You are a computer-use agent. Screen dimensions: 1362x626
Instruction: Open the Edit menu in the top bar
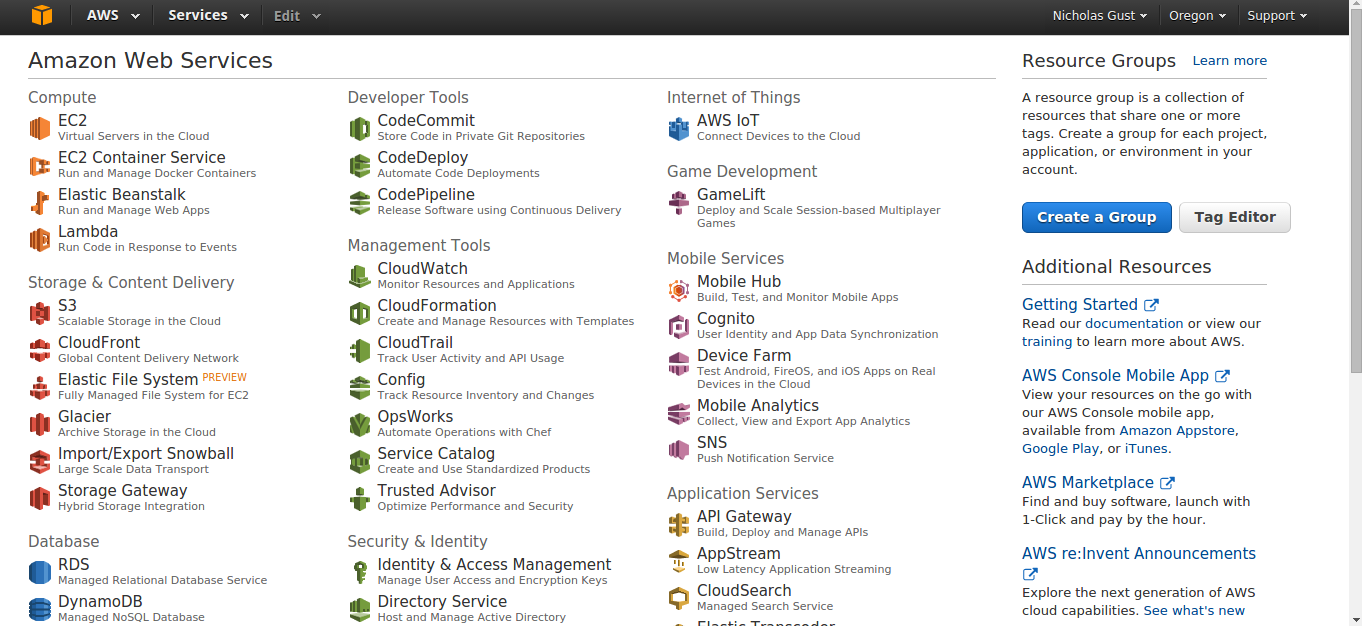[297, 15]
